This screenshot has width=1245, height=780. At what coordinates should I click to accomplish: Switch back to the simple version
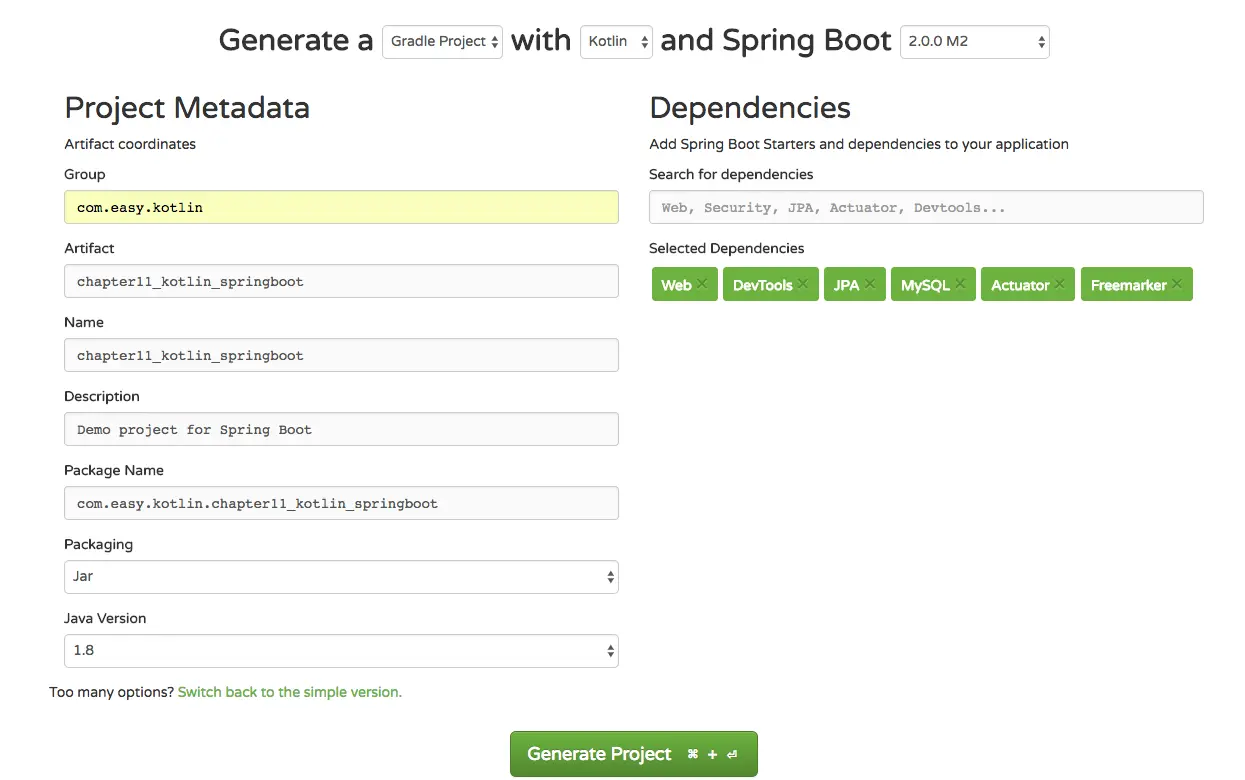coord(289,692)
